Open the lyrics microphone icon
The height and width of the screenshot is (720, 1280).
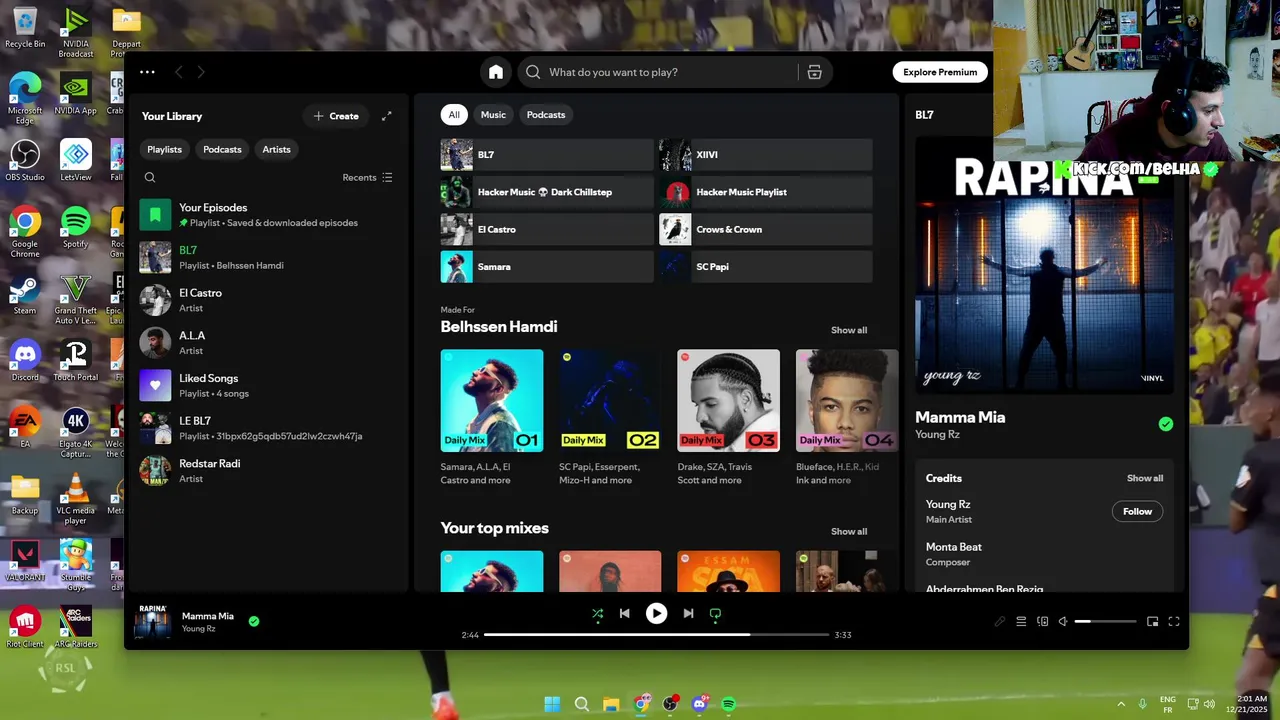(999, 621)
